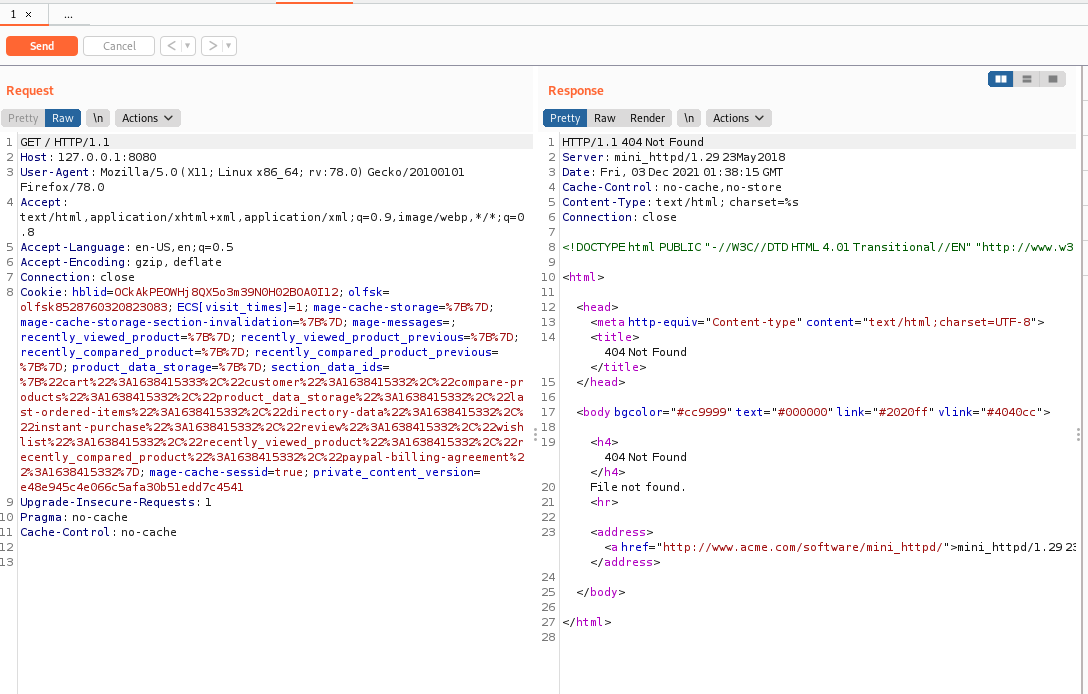Image resolution: width=1088 pixels, height=694 pixels.
Task: Close Repeater tab 1
Action: point(28,14)
